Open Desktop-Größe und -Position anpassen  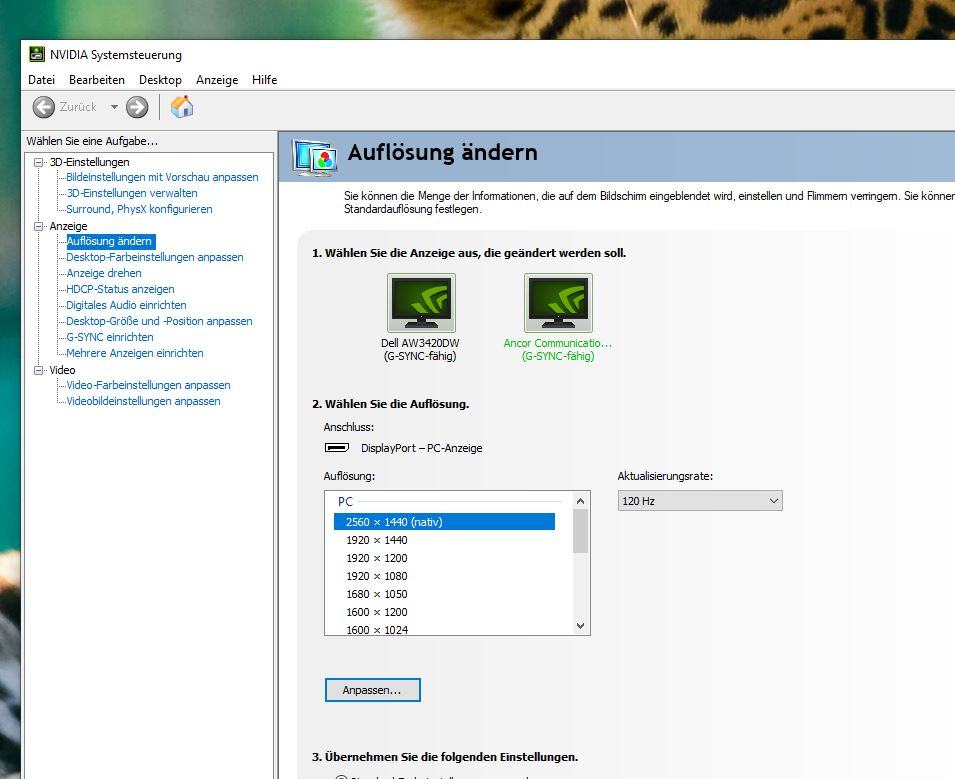[159, 321]
